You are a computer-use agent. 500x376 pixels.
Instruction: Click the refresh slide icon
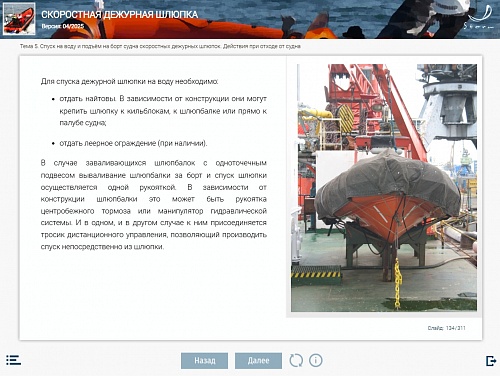[296, 360]
